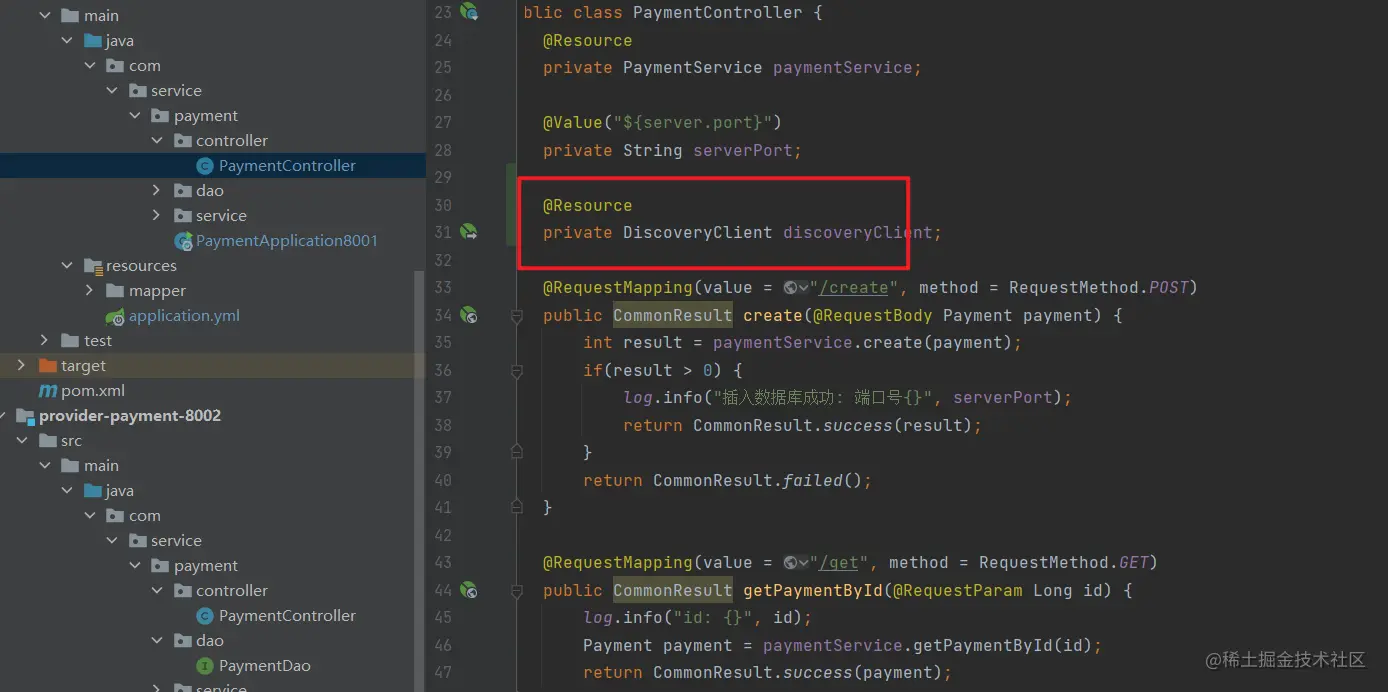Click the PaymentApplication8001 Spring Boot class icon
1388x692 pixels.
pyautogui.click(x=183, y=241)
